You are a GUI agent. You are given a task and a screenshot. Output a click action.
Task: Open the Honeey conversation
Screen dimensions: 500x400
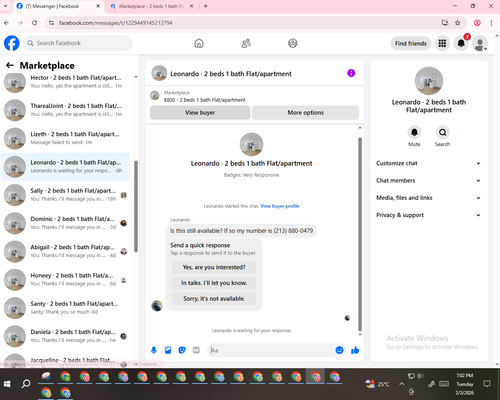(x=65, y=280)
